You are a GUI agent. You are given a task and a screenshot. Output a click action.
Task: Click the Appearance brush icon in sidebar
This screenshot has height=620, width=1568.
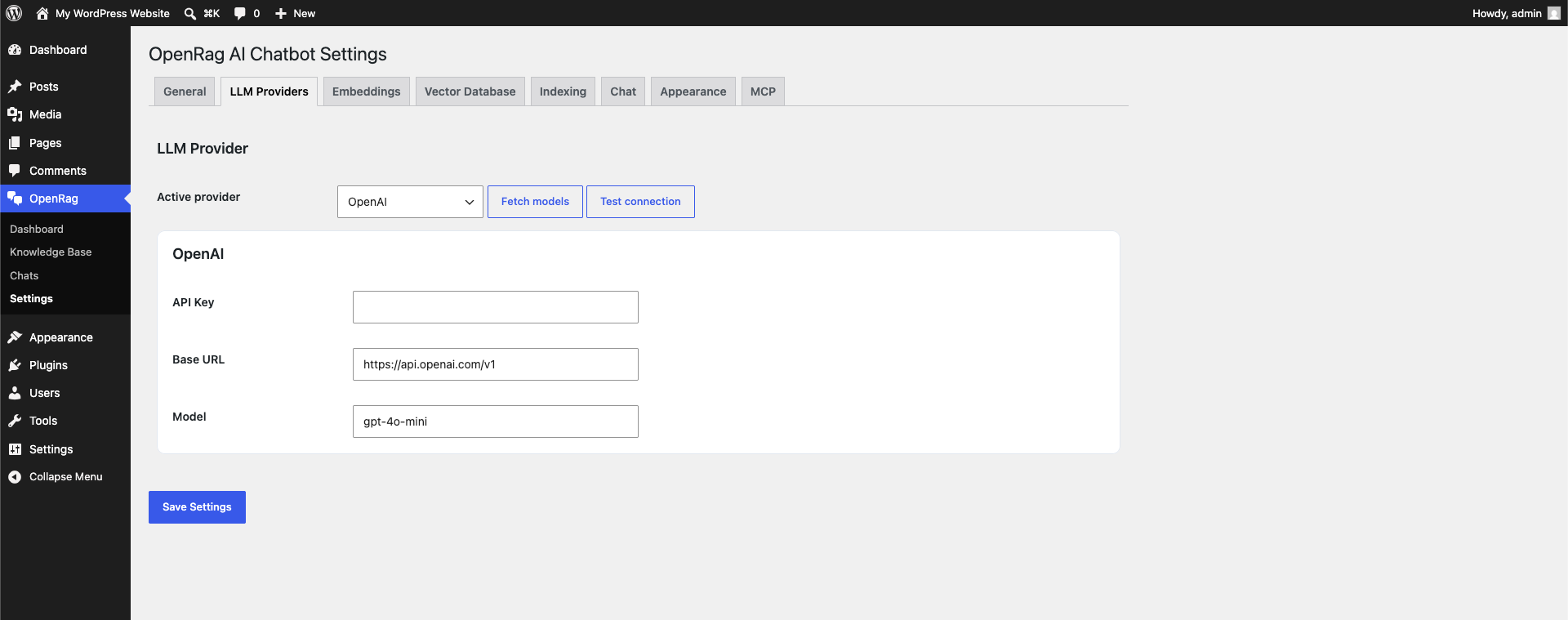tap(15, 337)
